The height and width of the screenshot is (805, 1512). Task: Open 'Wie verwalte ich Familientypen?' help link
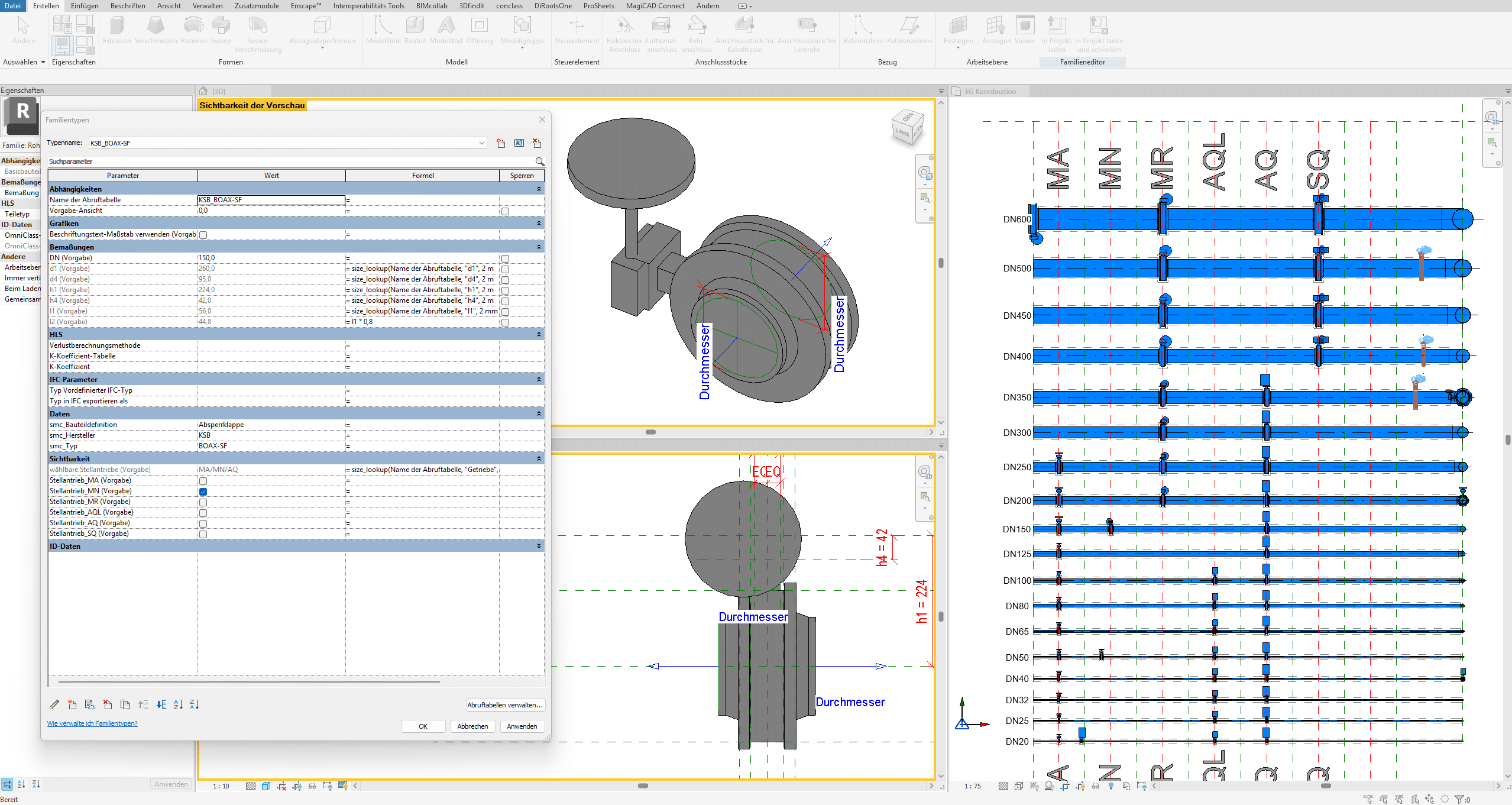tap(92, 723)
